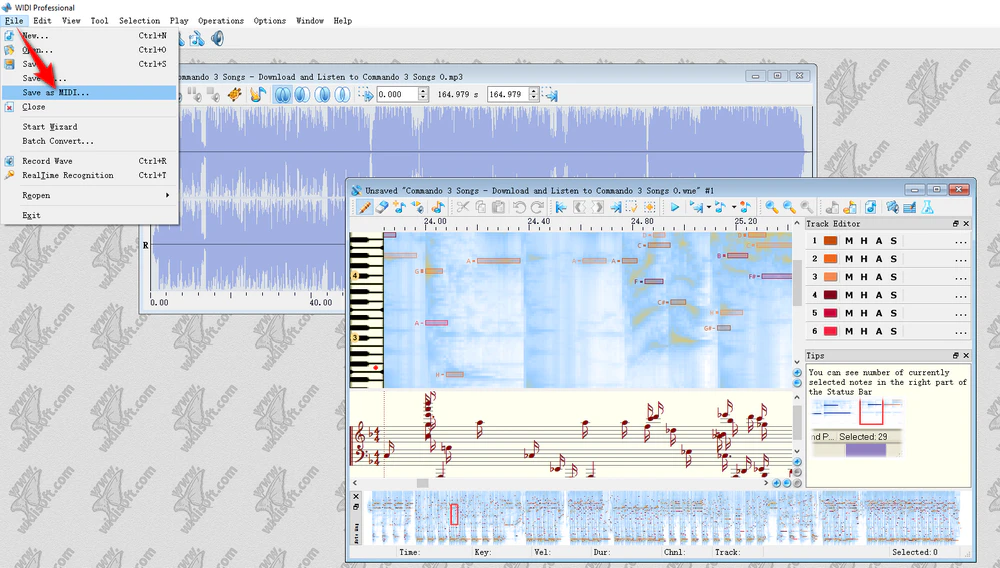Viewport: 1000px width, 568px height.
Task: Select the eraser tool
Action: [x=382, y=207]
